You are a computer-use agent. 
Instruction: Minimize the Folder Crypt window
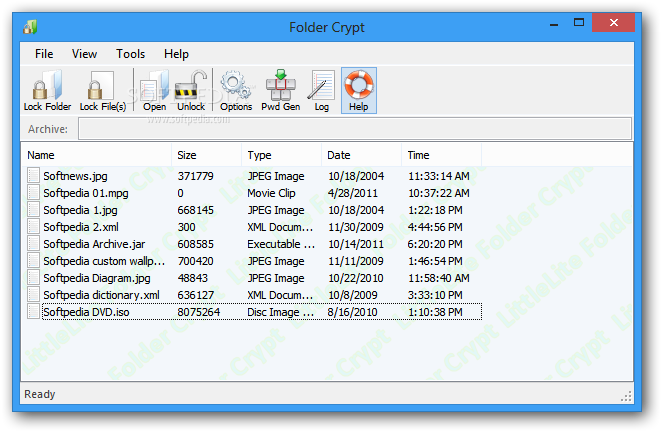[554, 23]
